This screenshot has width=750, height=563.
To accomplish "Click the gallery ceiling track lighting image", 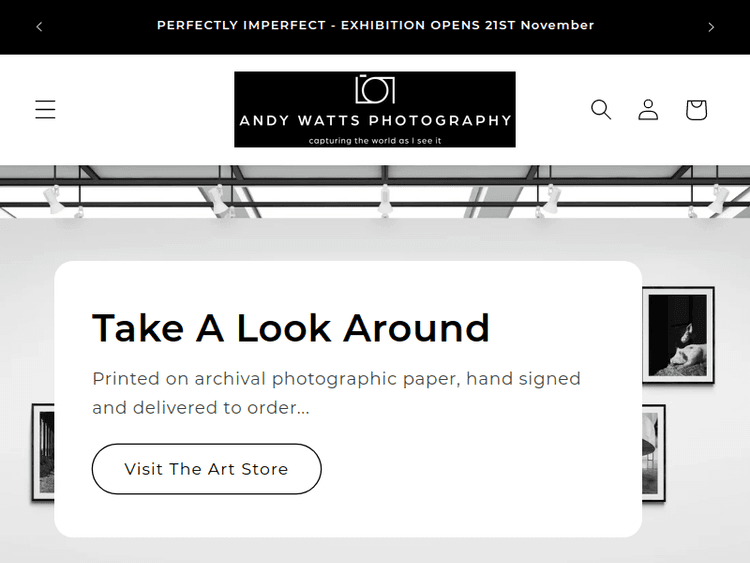I will [x=375, y=190].
